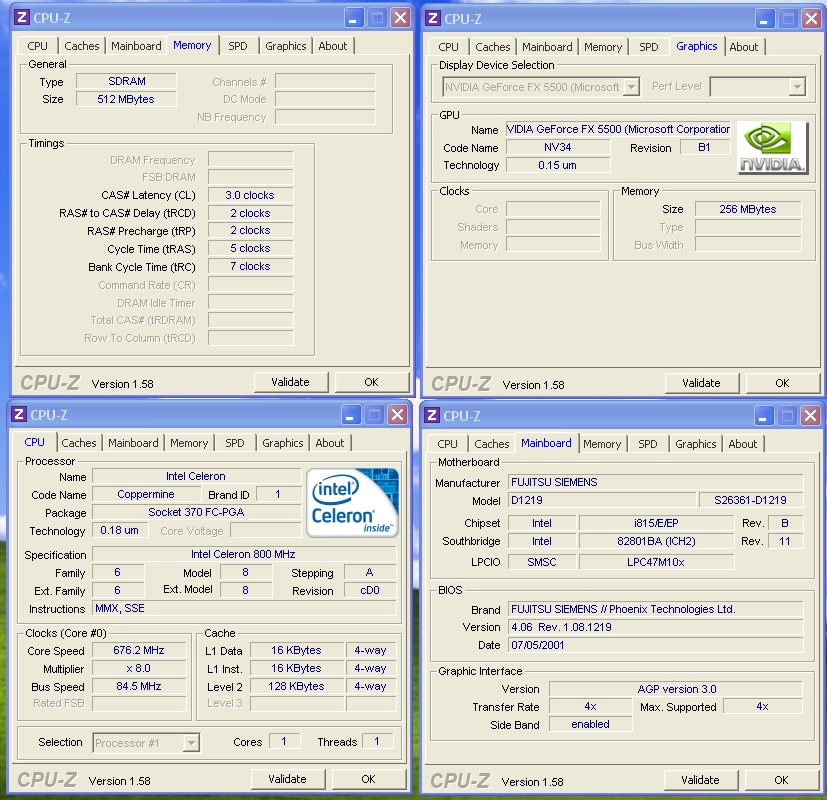The image size is (827, 800).
Task: Open the Caches tab in the CPU window
Action: [x=79, y=443]
